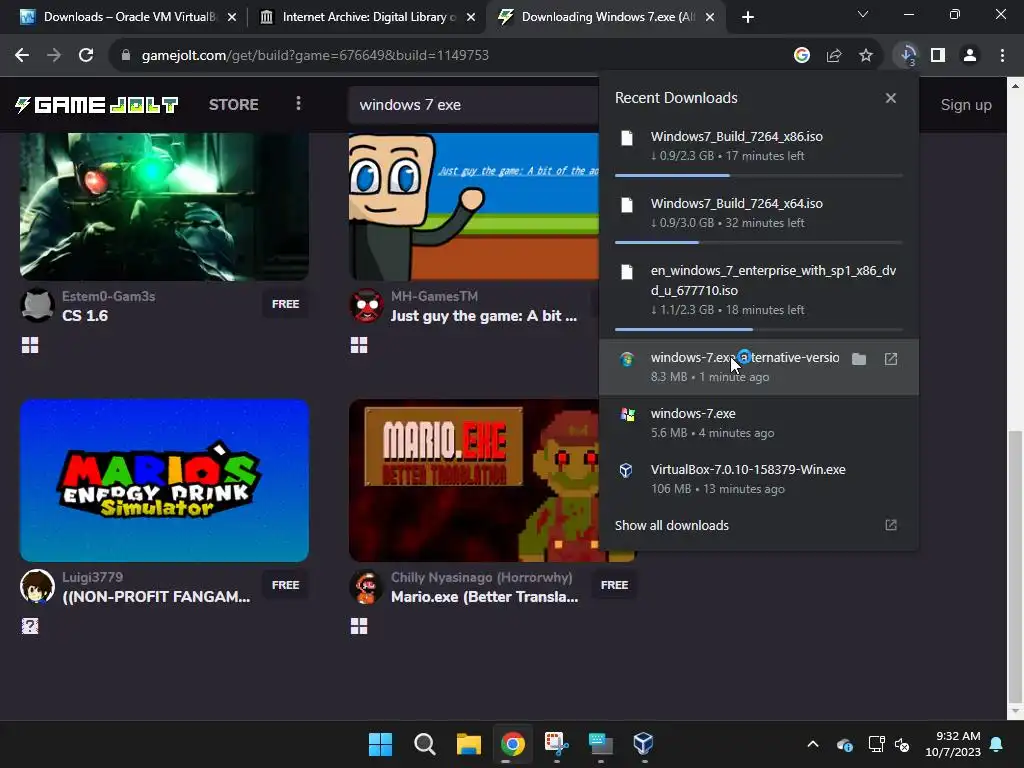Open the Just guy the game title link

click(484, 316)
